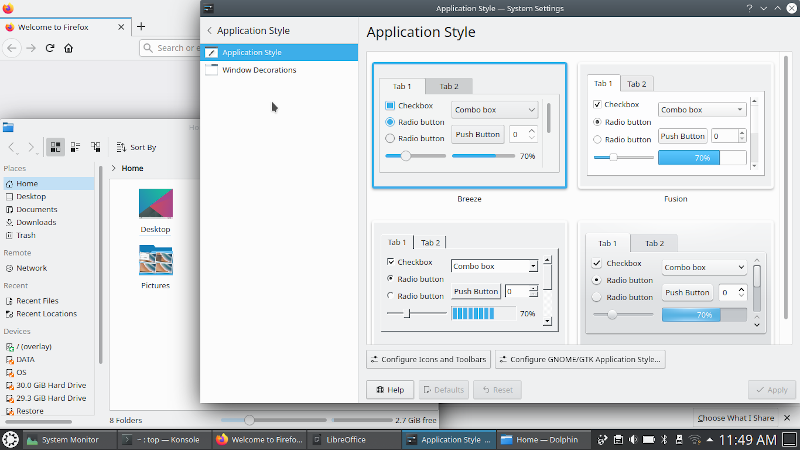Viewport: 800px width, 450px height.
Task: Select second Radio button in Breeze preview
Action: click(x=390, y=138)
